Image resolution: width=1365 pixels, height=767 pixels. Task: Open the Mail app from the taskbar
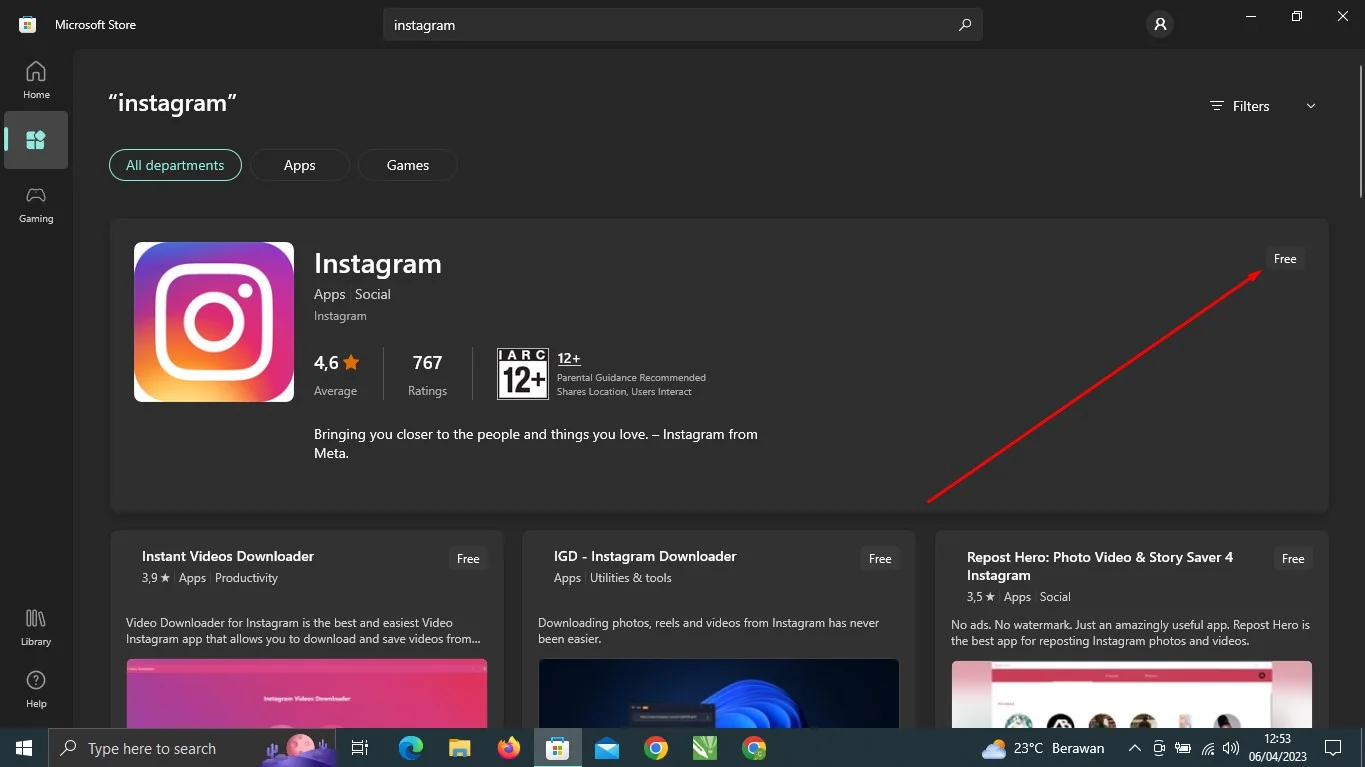tap(607, 748)
